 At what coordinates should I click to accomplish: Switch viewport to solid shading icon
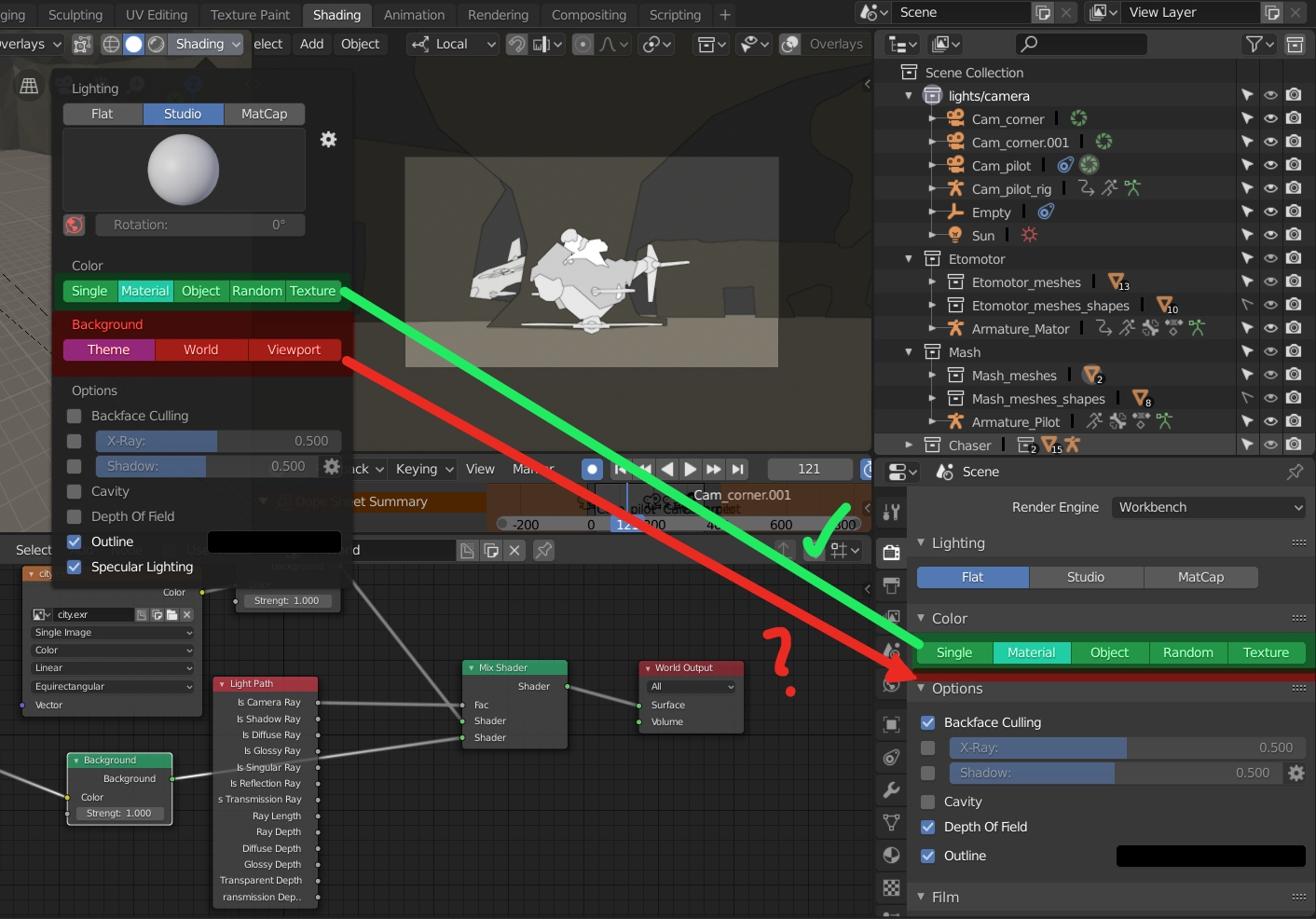134,44
